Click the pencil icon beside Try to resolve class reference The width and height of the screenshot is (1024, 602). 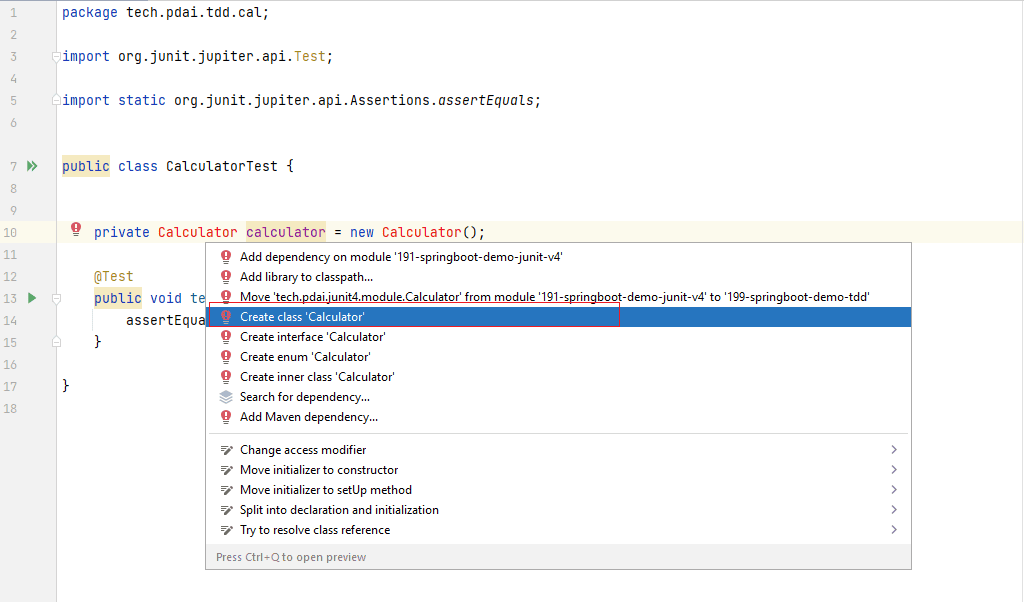226,530
